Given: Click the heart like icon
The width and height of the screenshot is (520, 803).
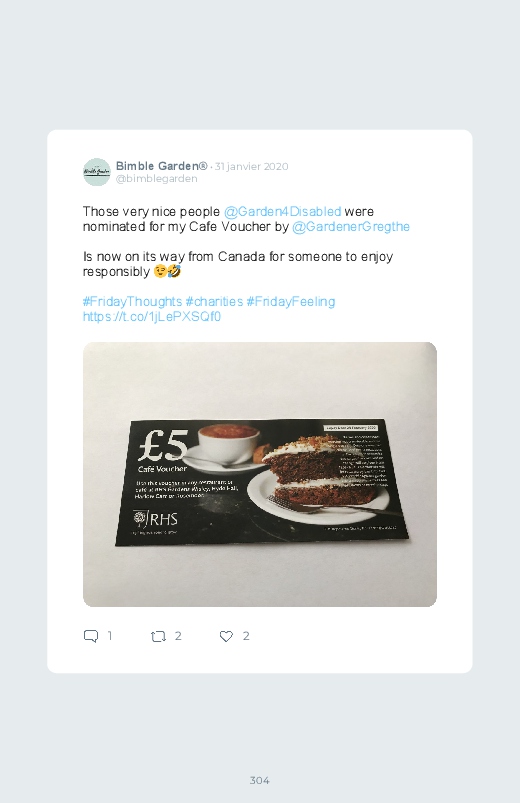Looking at the screenshot, I should [x=226, y=636].
